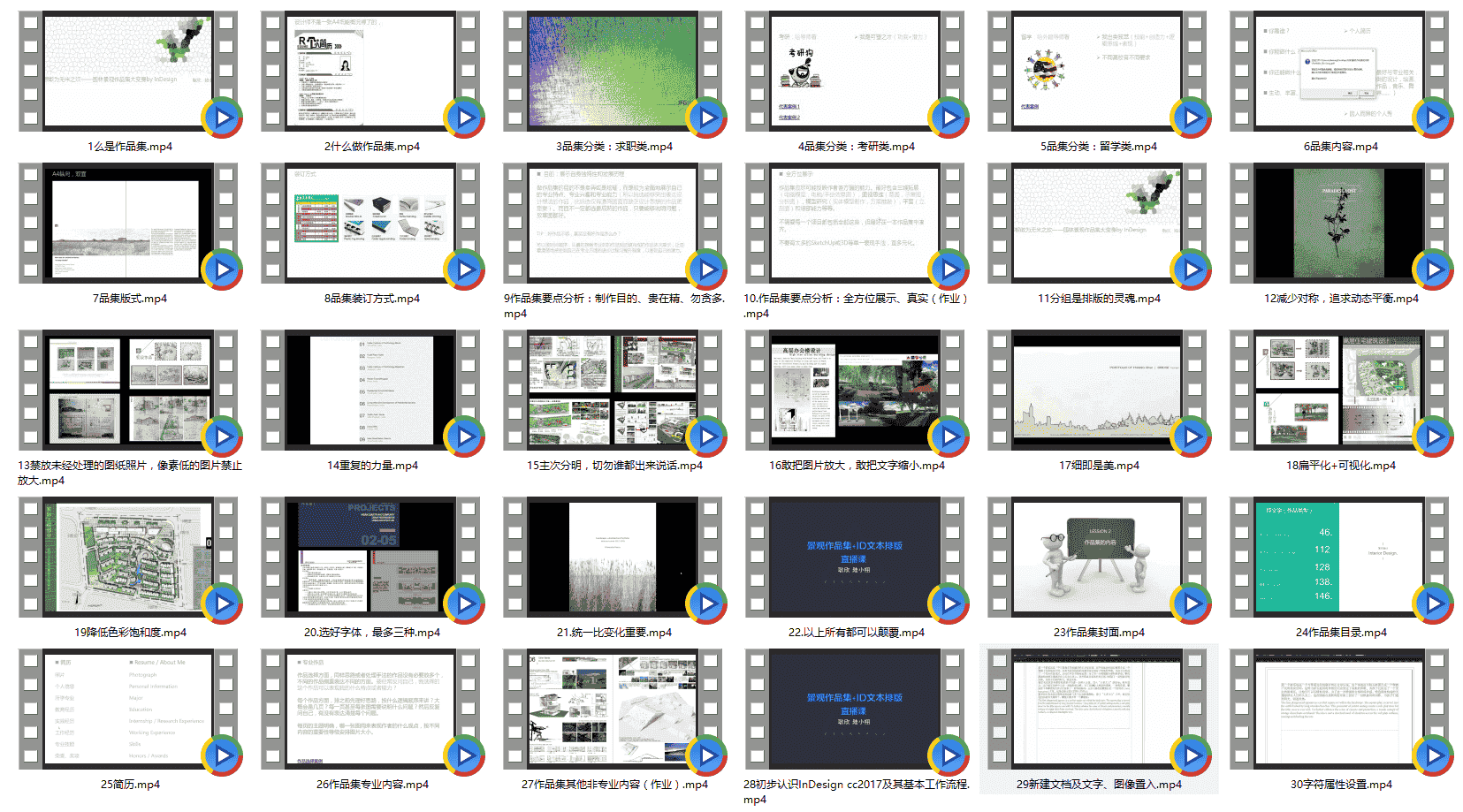Select the 3品集分类：求职类.mp4 video icon
The image size is (1463, 812).
click(613, 72)
